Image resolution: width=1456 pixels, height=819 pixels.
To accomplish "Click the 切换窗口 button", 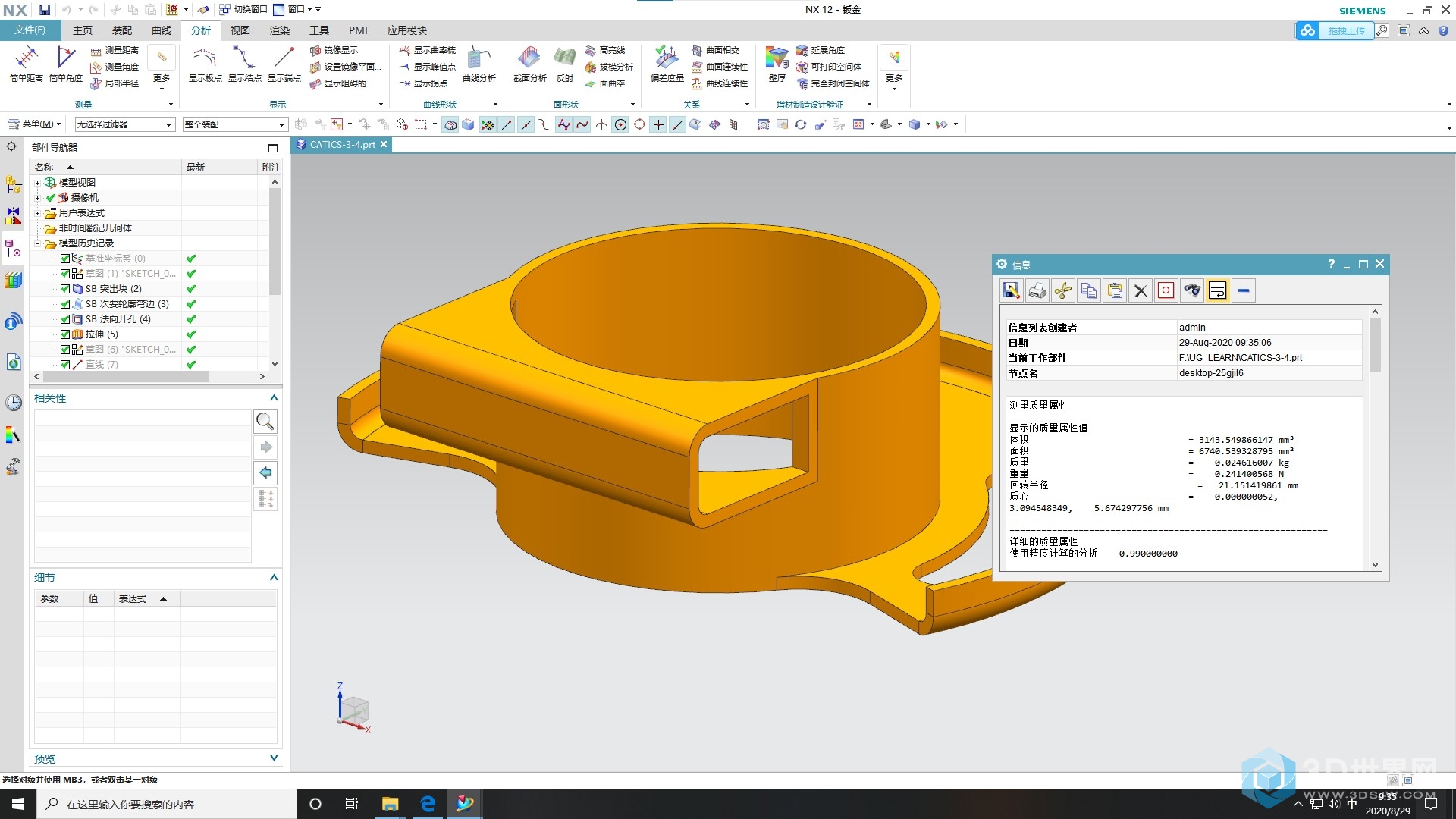I will coord(243,9).
